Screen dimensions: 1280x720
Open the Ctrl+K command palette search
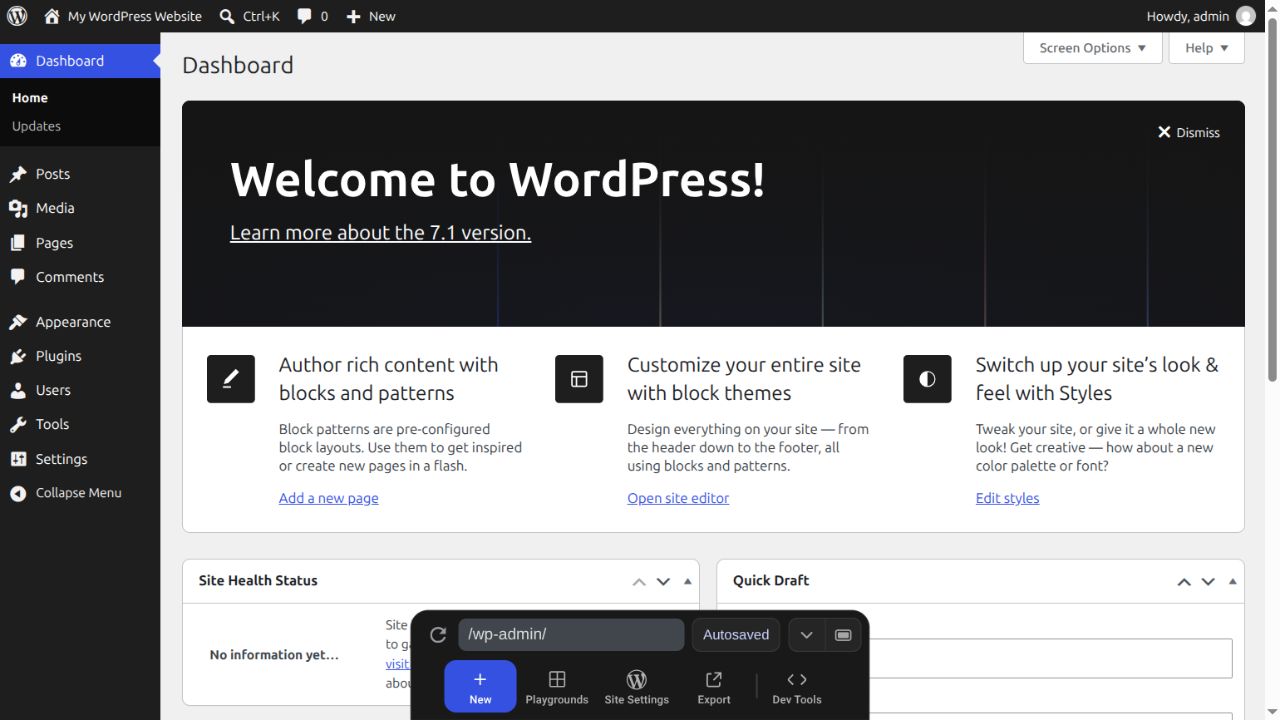click(x=250, y=16)
